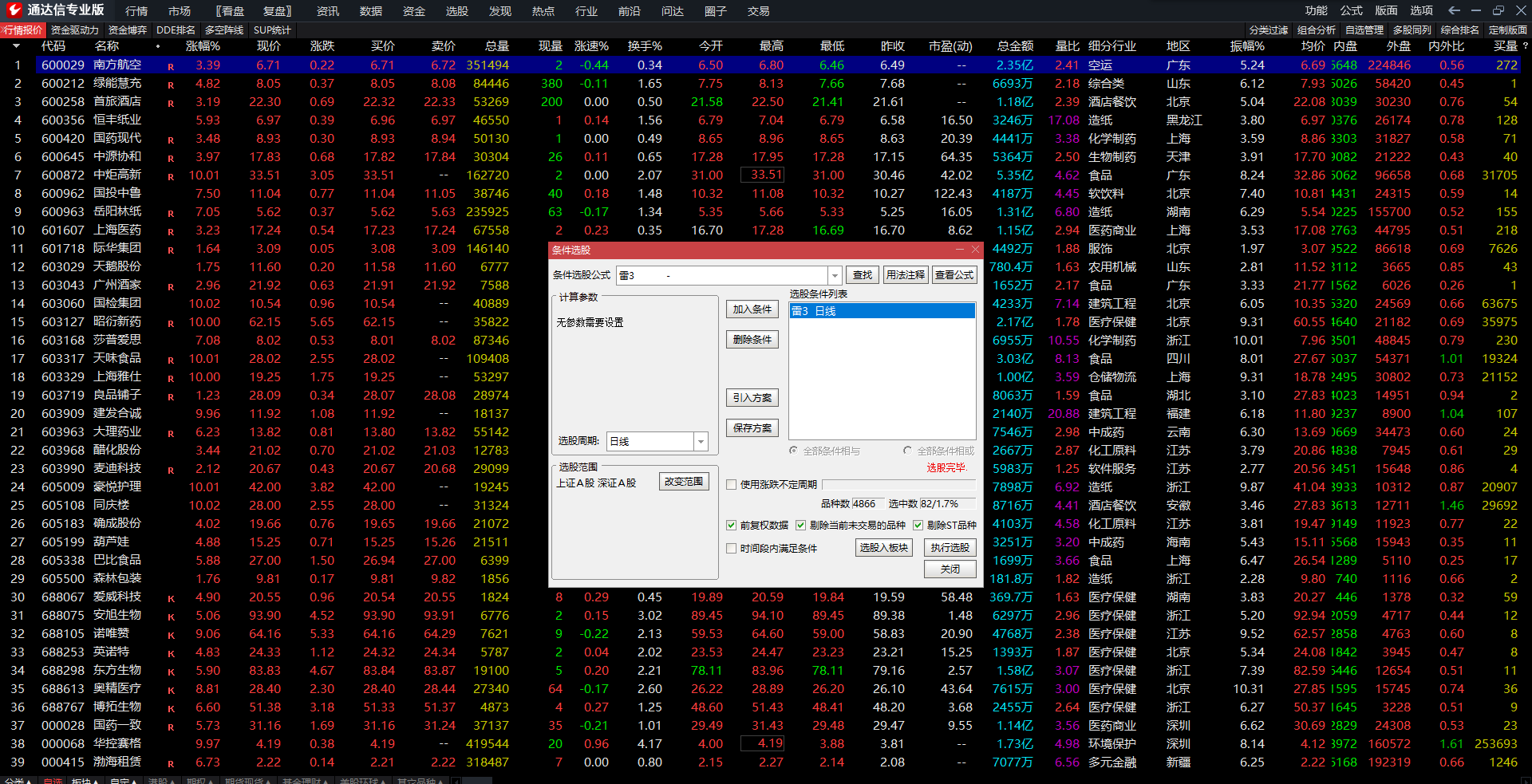Close the 条件选股 dialog via X icon
The height and width of the screenshot is (784, 1532).
tap(975, 250)
